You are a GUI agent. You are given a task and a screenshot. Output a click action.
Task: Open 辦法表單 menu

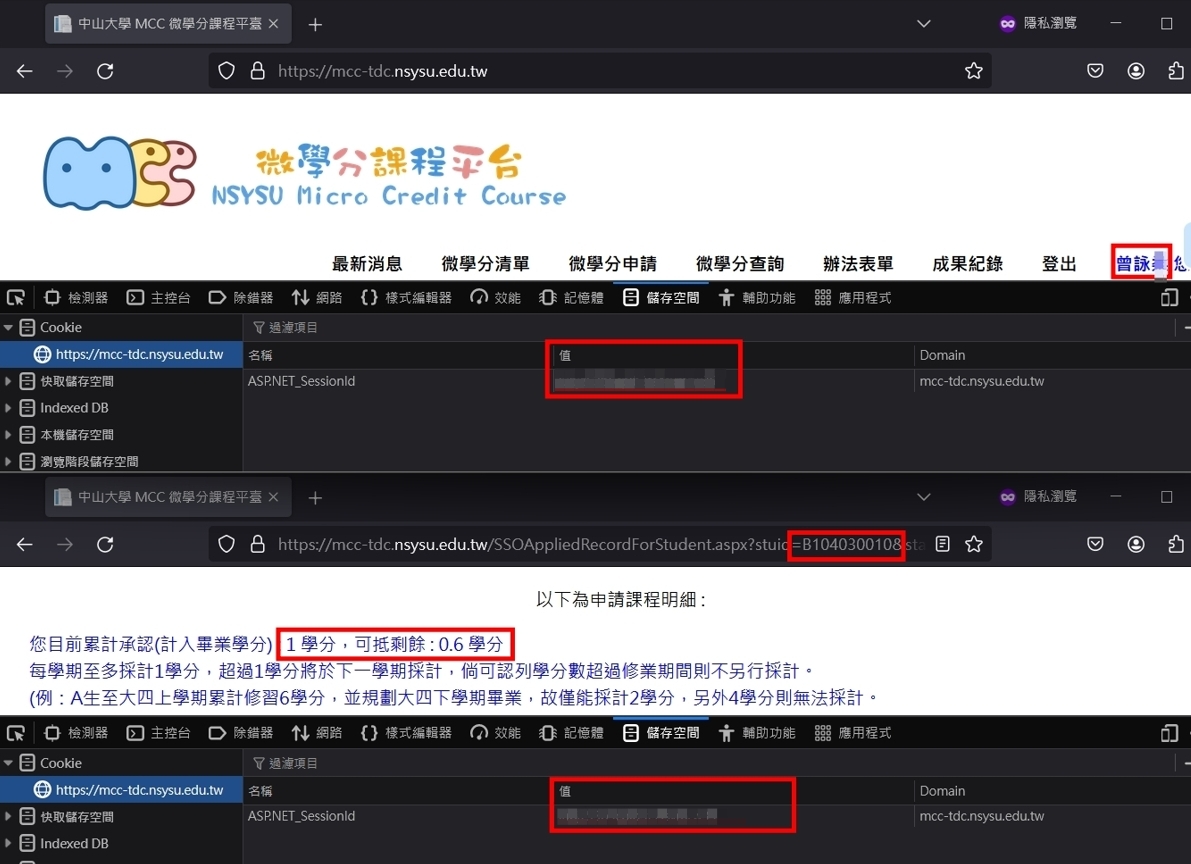[858, 264]
